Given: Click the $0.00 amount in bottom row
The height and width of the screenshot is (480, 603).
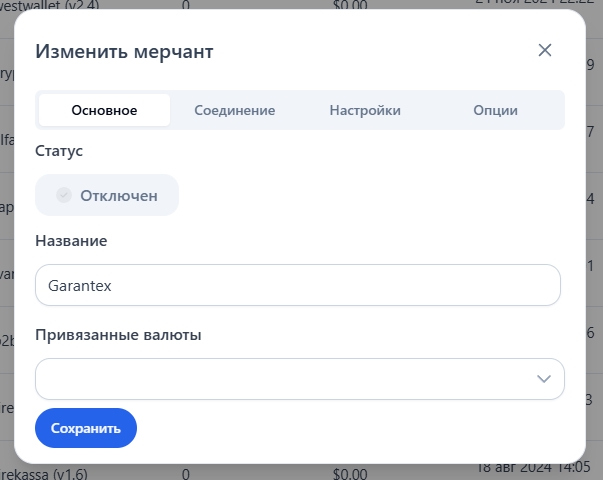Looking at the screenshot, I should [x=350, y=473].
